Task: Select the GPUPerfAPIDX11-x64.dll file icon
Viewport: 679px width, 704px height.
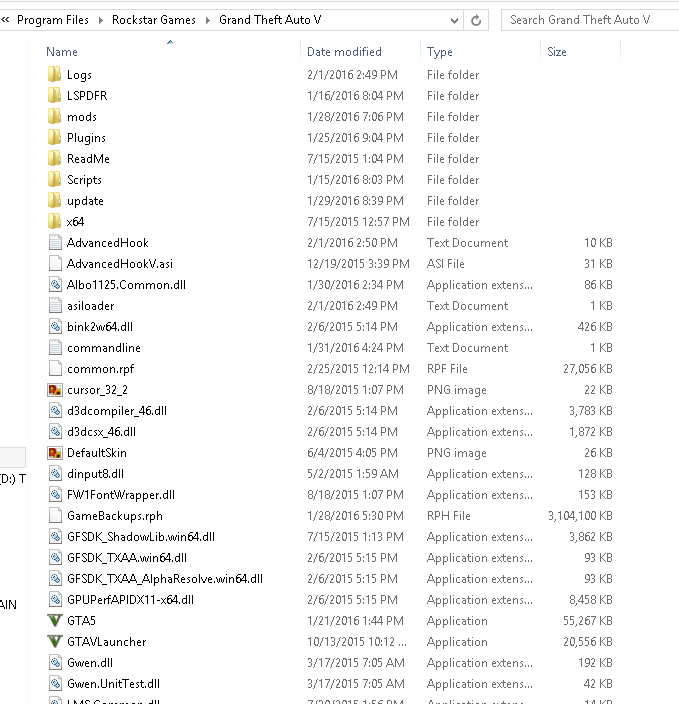Action: 55,600
